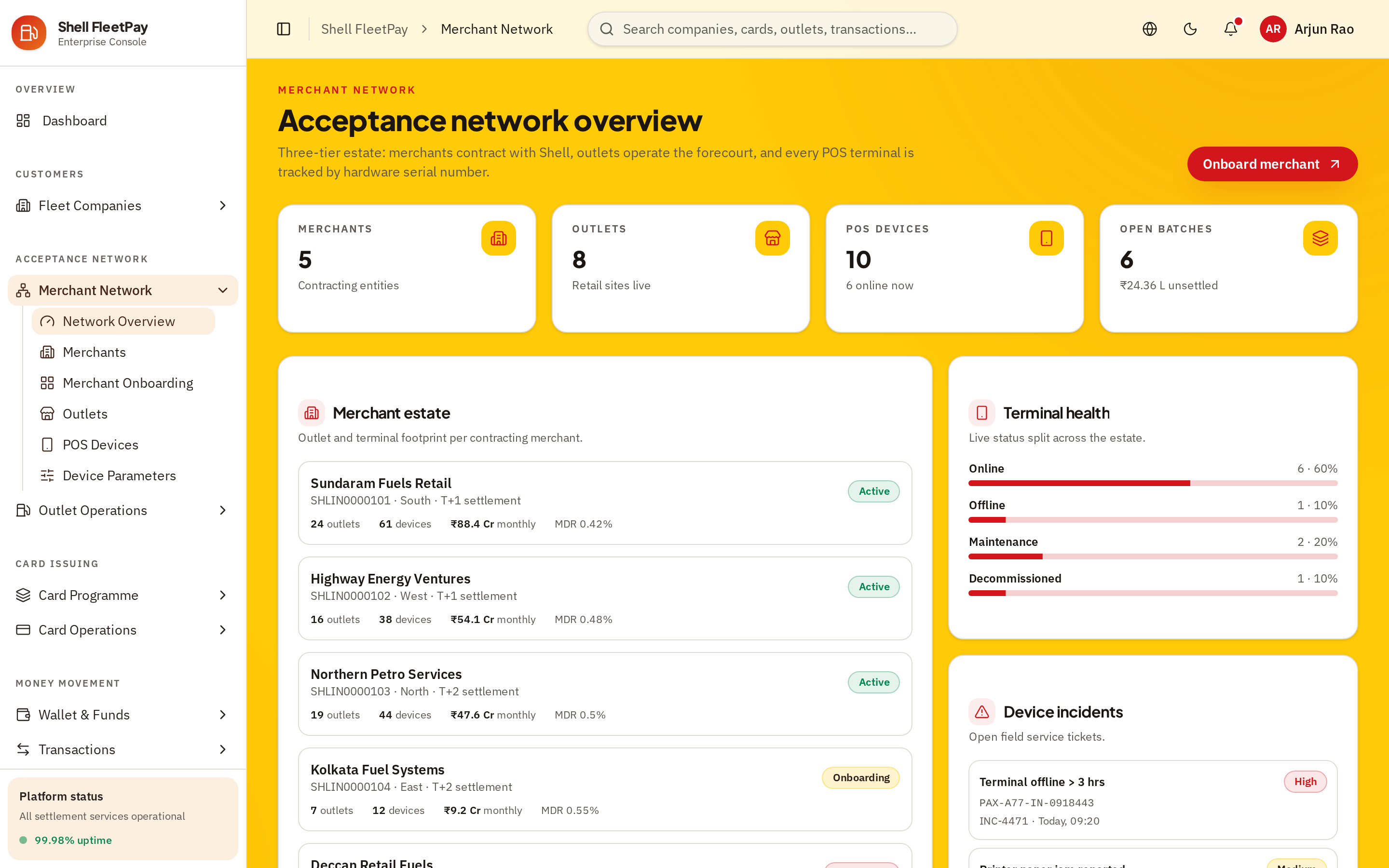This screenshot has width=1389, height=868.
Task: Click the search magnifier icon
Action: [607, 29]
